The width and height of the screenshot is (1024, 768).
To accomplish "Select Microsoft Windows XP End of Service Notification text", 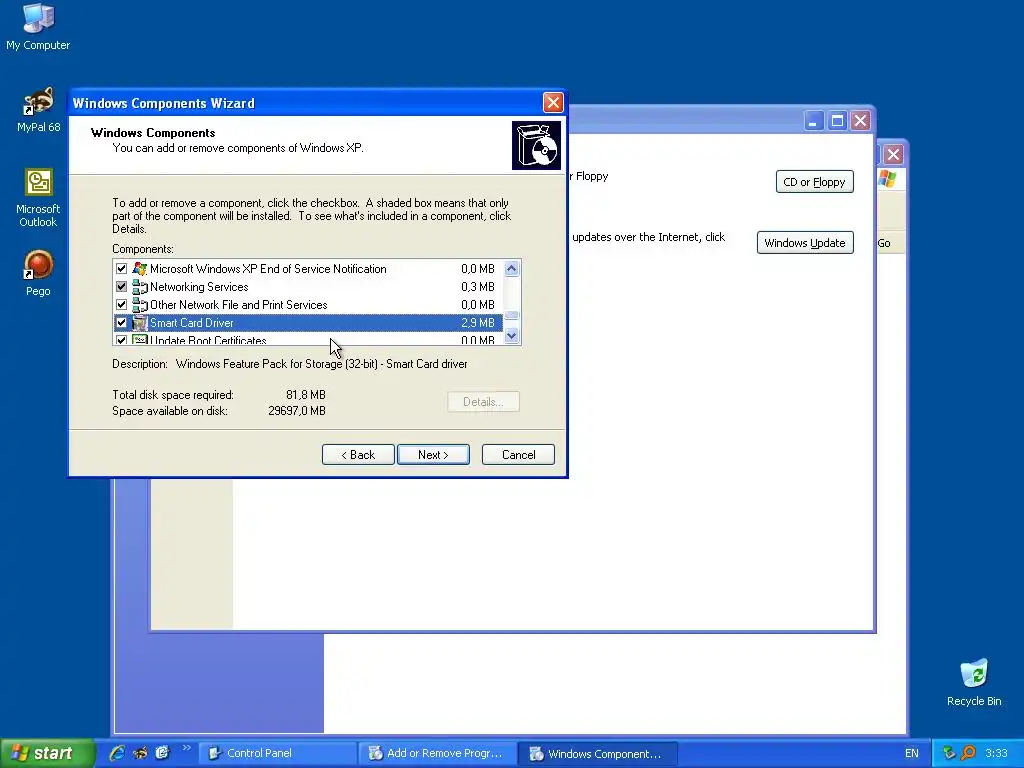I will 268,268.
